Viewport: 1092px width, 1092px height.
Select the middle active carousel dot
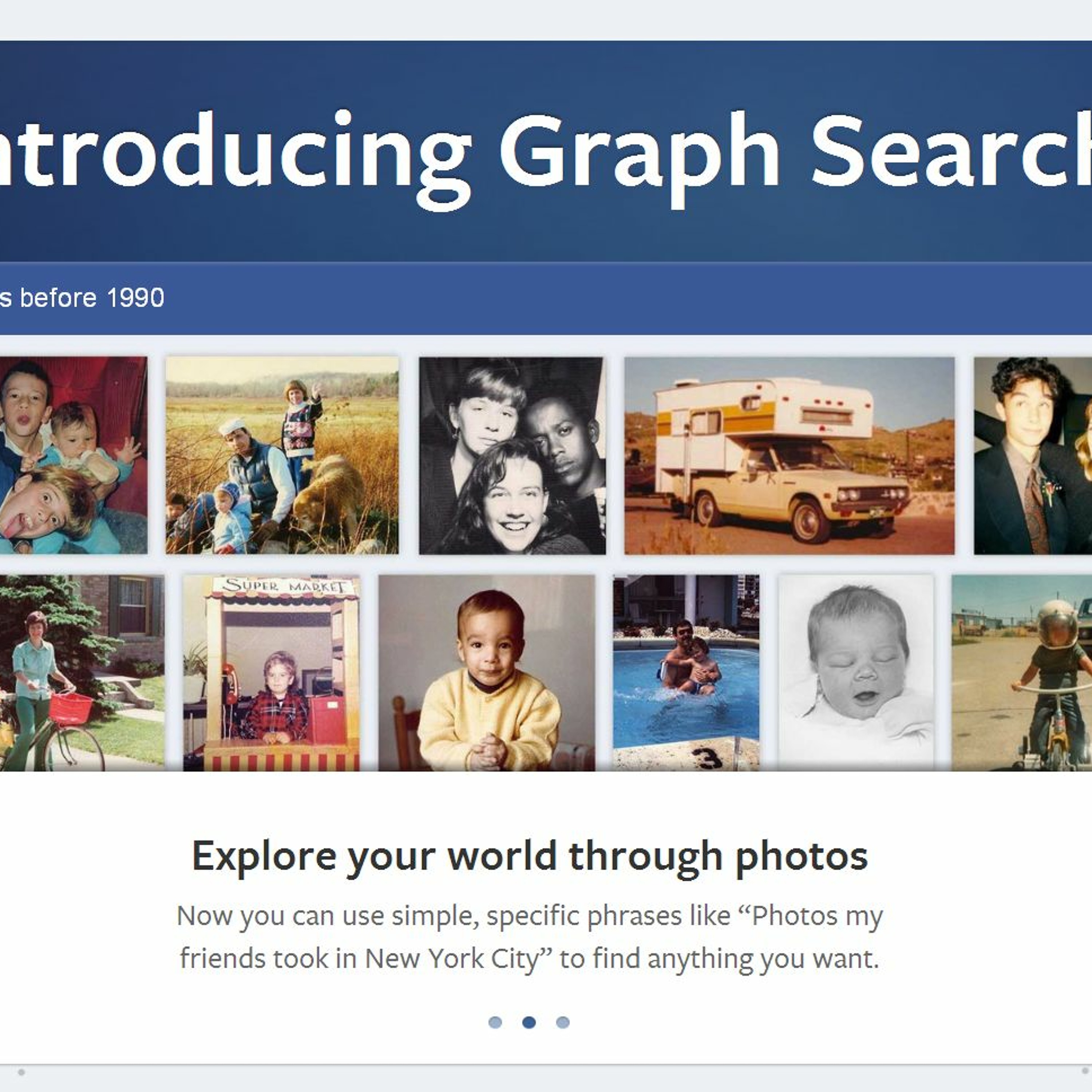(529, 1022)
